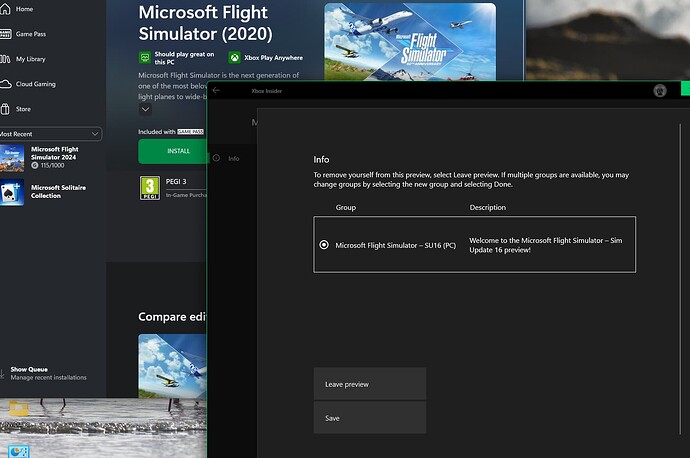The width and height of the screenshot is (690, 458).
Task: Click the Description column header
Action: coord(488,207)
